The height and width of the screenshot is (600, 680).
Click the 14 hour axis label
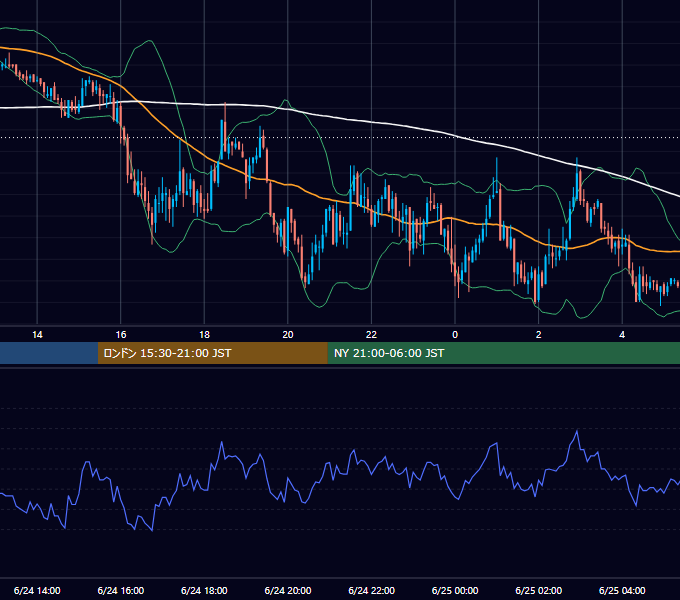pos(37,335)
